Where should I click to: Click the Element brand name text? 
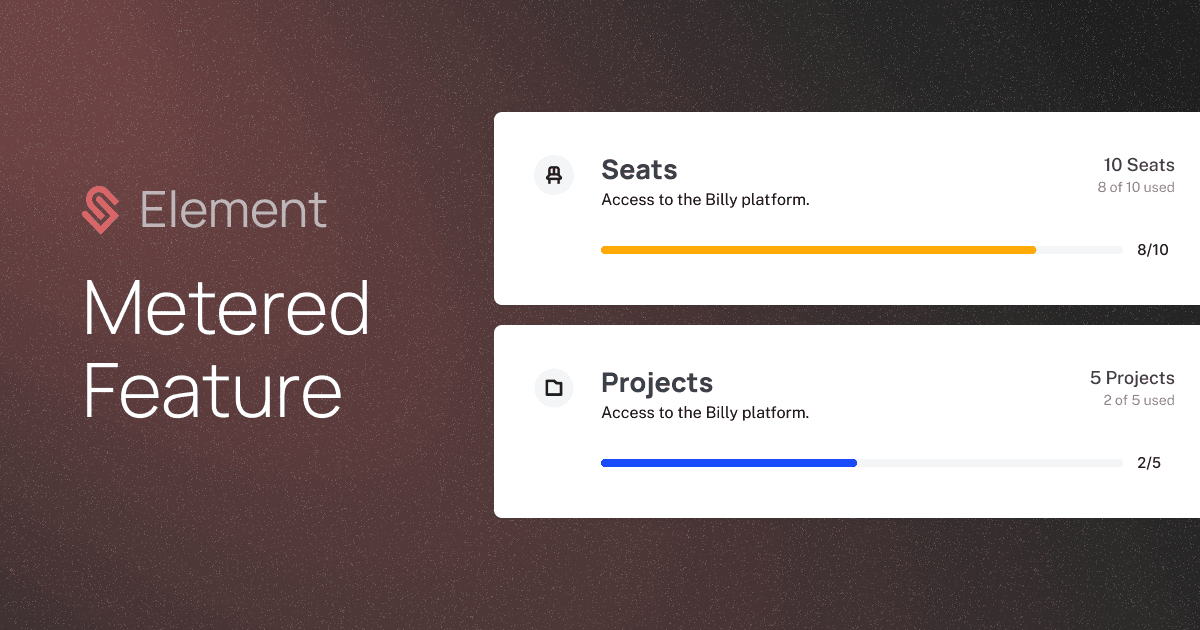click(233, 210)
